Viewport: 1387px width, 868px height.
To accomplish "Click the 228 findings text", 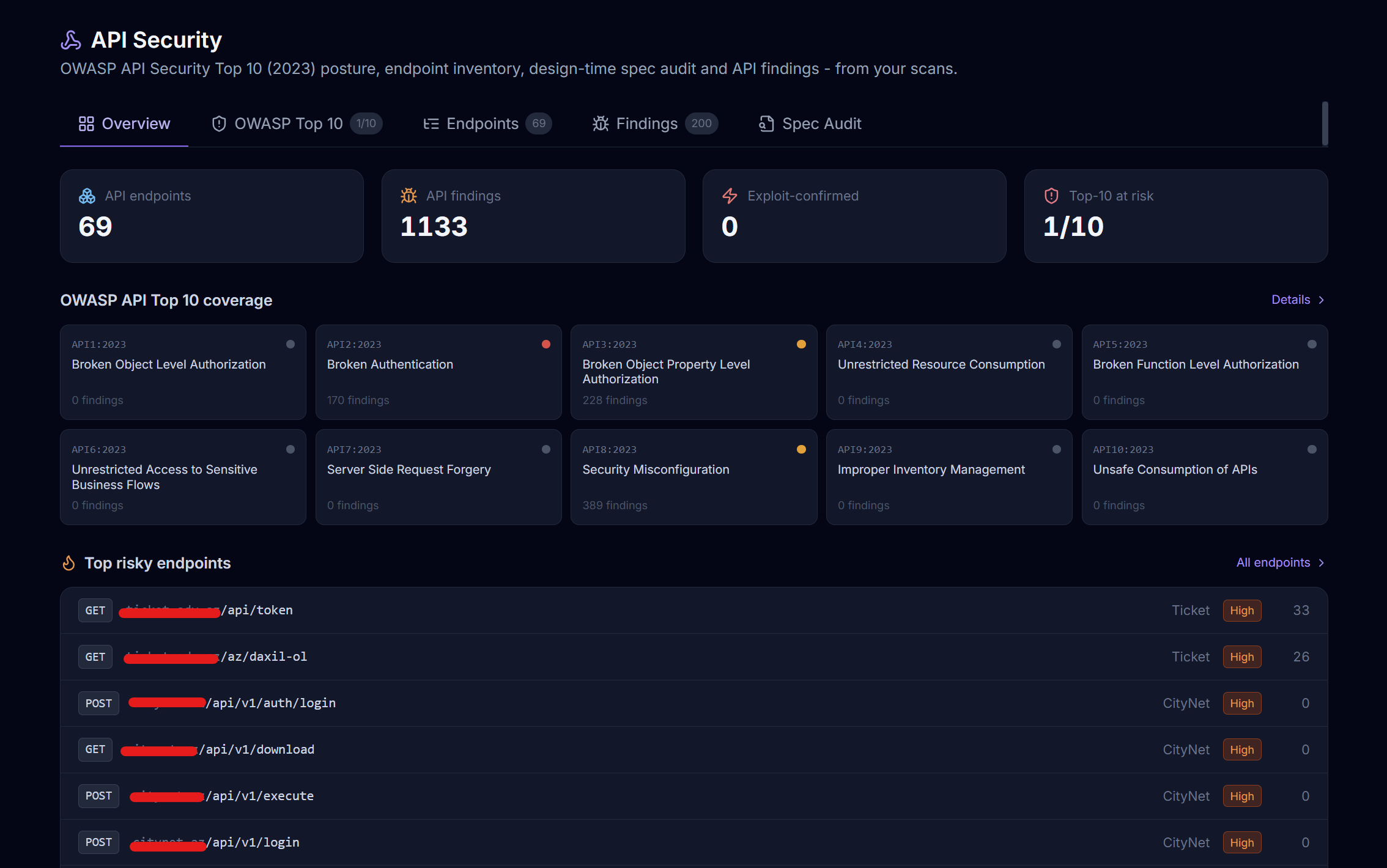I will (x=615, y=400).
